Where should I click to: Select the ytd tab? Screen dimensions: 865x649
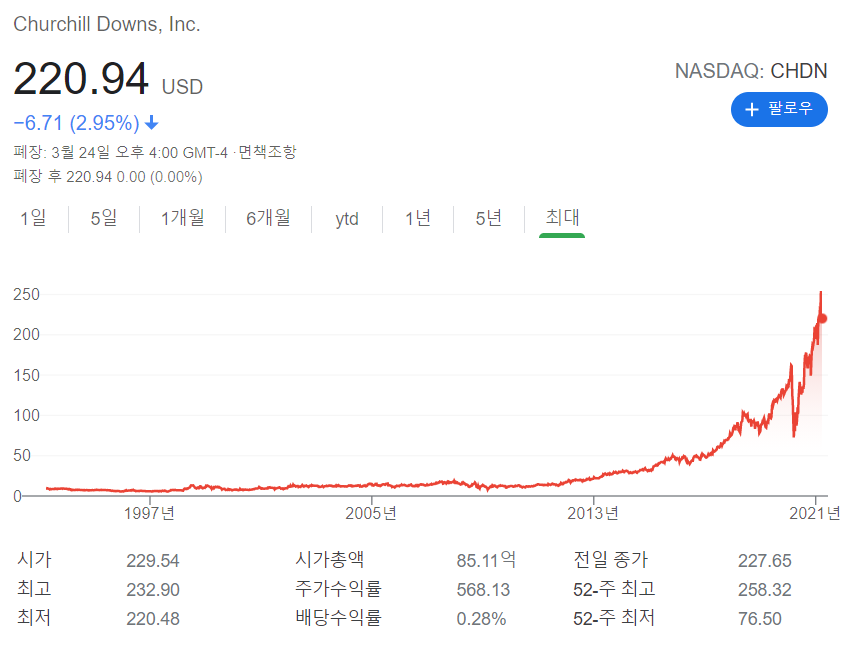(x=346, y=218)
